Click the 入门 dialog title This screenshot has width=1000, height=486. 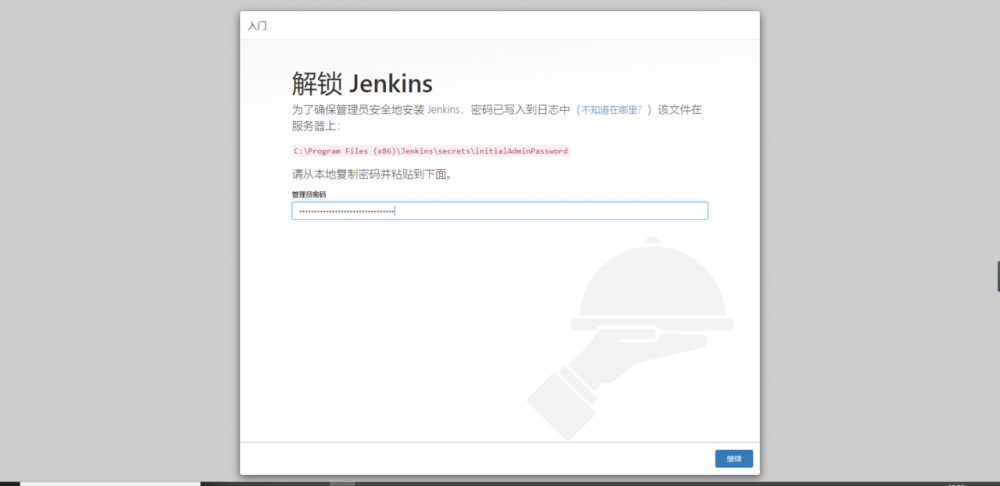tap(258, 26)
